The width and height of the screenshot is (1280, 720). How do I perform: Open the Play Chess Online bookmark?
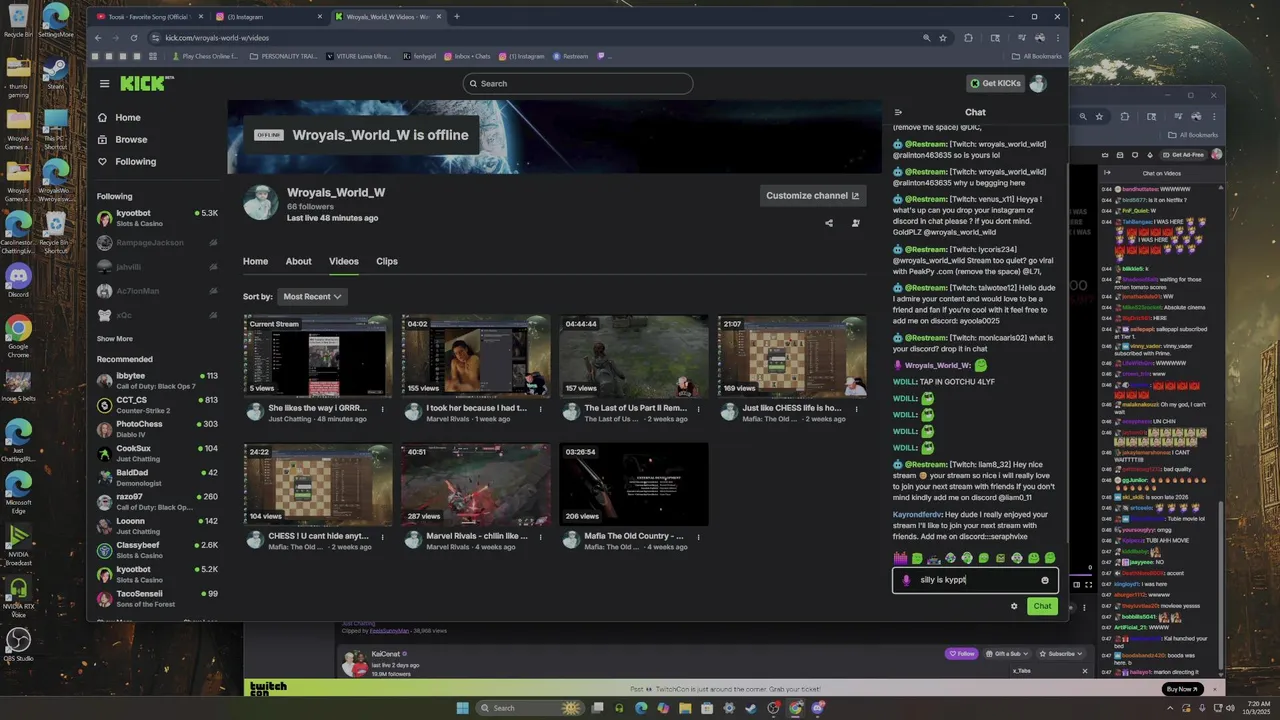coord(205,56)
